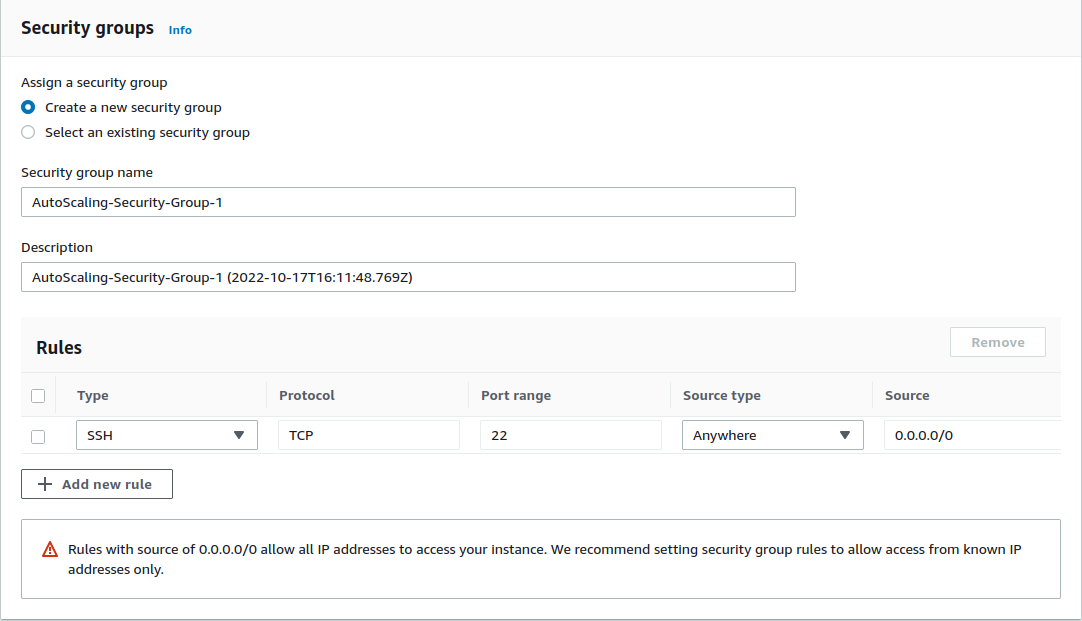
Task: Select the Port range field showing 22
Action: click(570, 435)
